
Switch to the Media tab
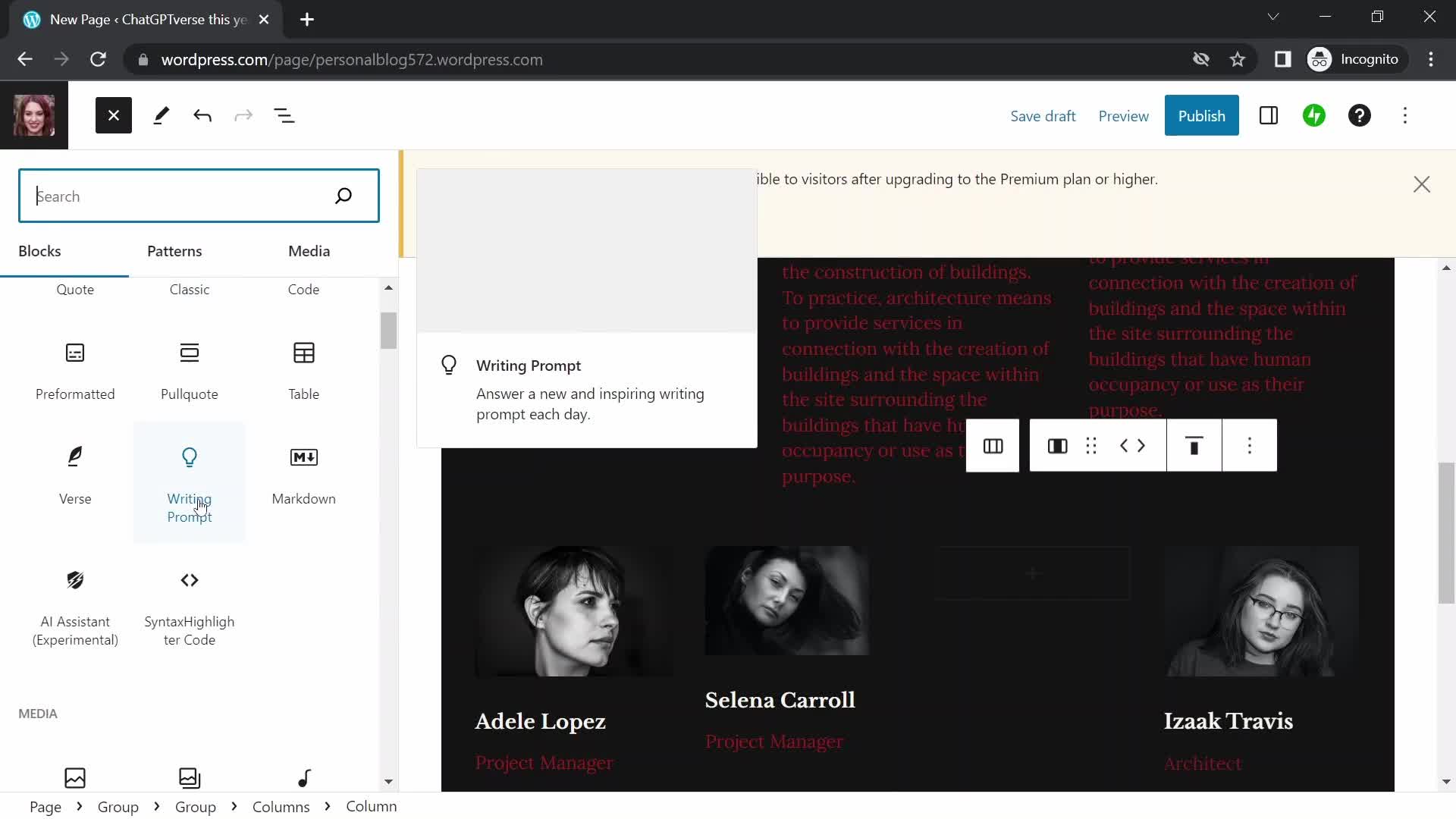pyautogui.click(x=309, y=251)
